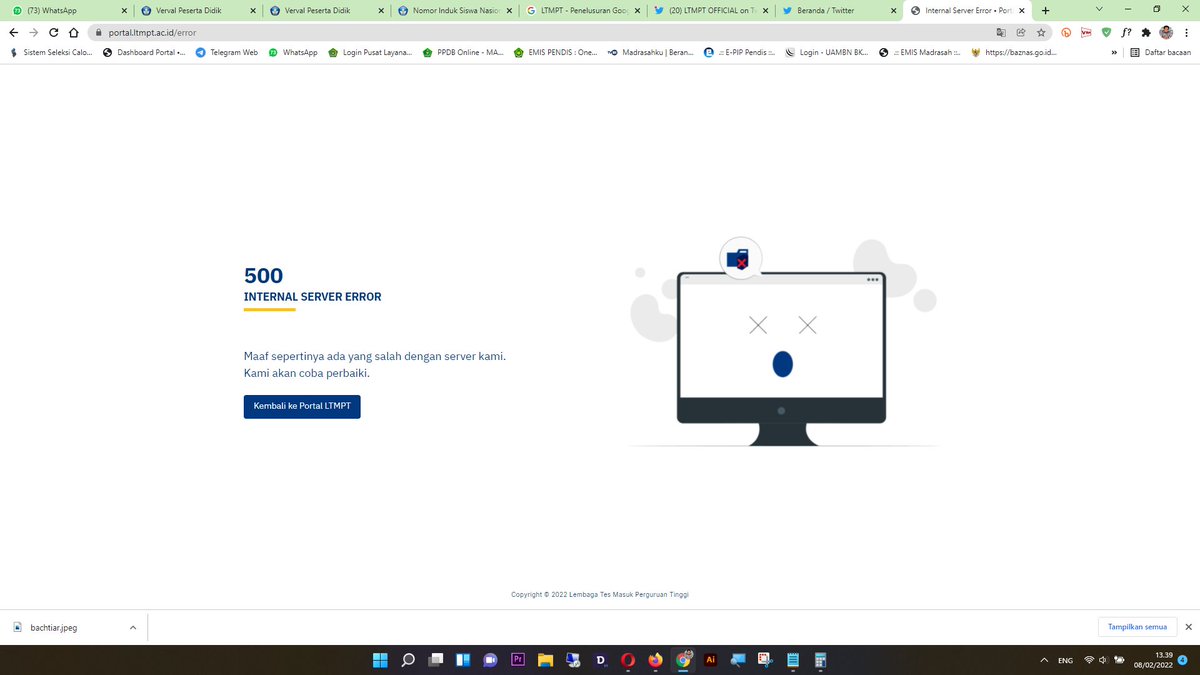The height and width of the screenshot is (675, 1200).
Task: Launch Adobe Premiere Pro from taskbar
Action: 518,660
